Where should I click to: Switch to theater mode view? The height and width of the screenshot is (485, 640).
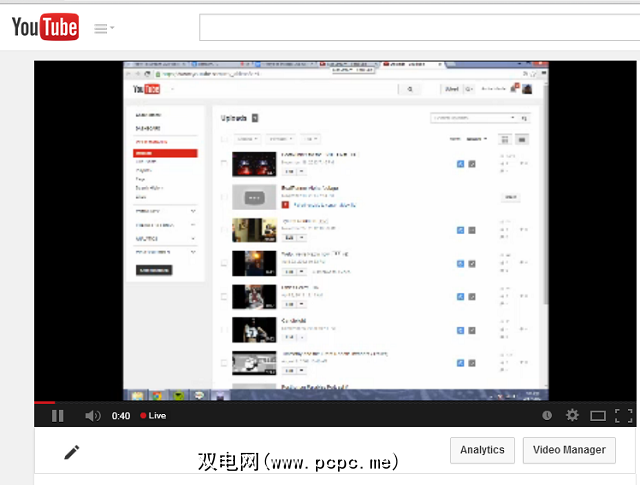point(598,416)
